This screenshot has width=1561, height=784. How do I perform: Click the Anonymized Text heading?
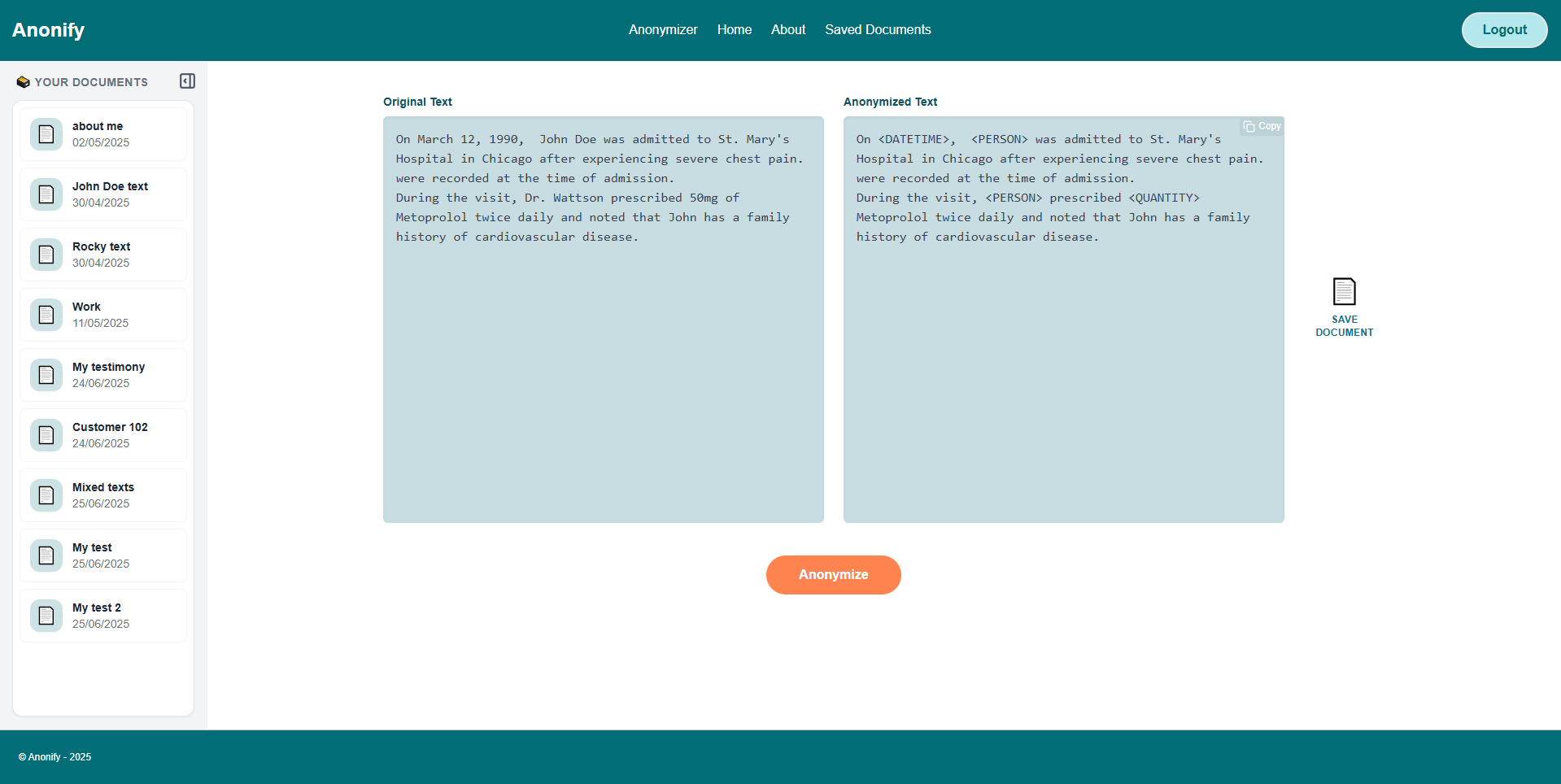(890, 102)
